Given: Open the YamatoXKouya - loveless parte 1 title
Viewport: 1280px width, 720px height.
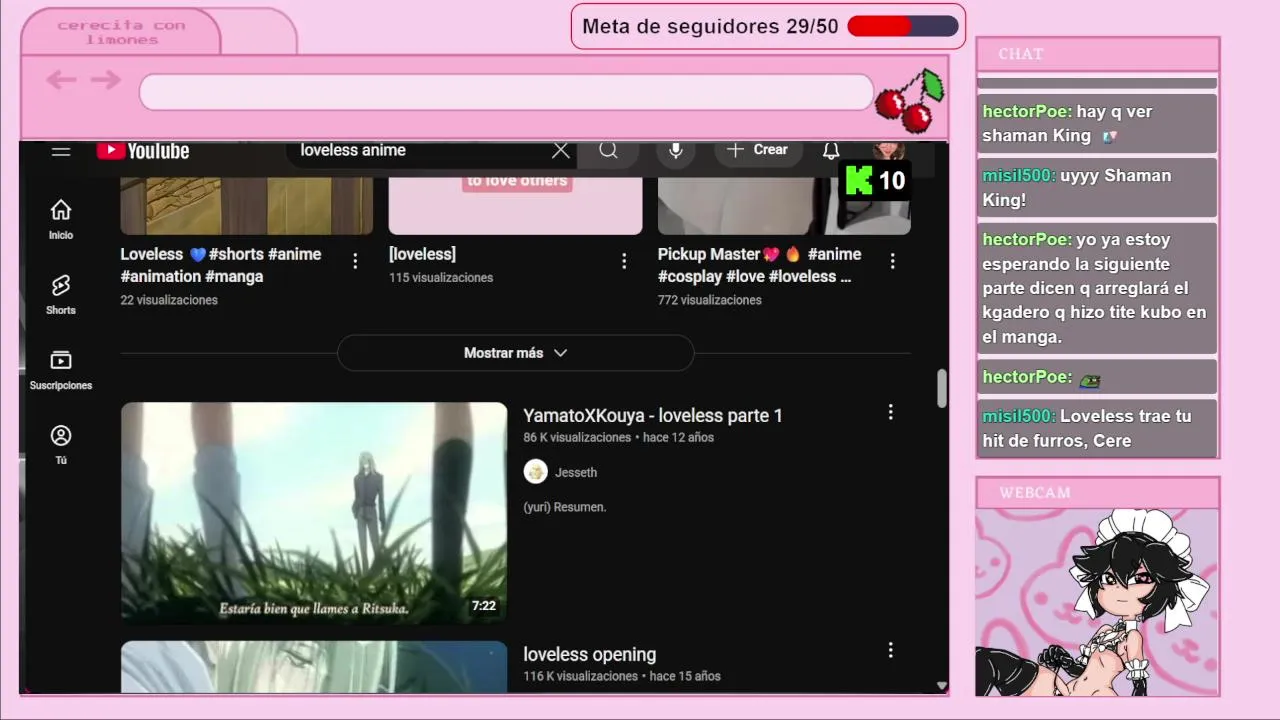Looking at the screenshot, I should pyautogui.click(x=653, y=415).
